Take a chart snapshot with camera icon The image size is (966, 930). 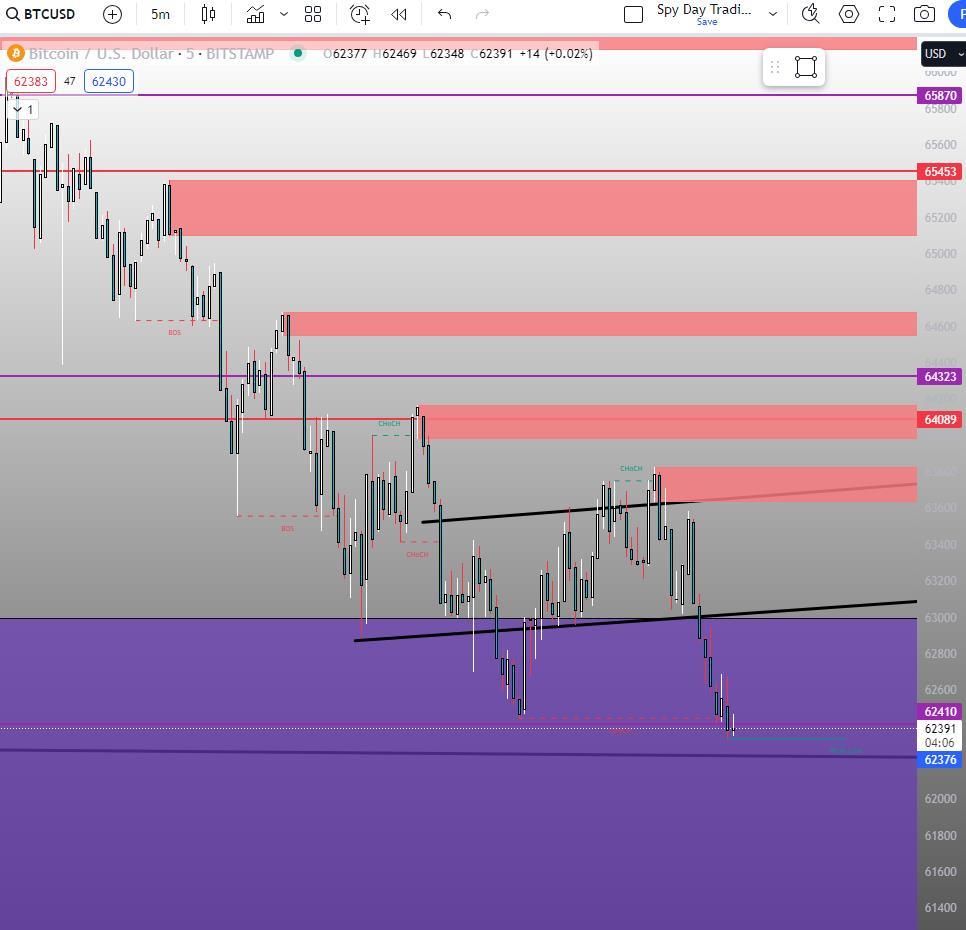(924, 14)
